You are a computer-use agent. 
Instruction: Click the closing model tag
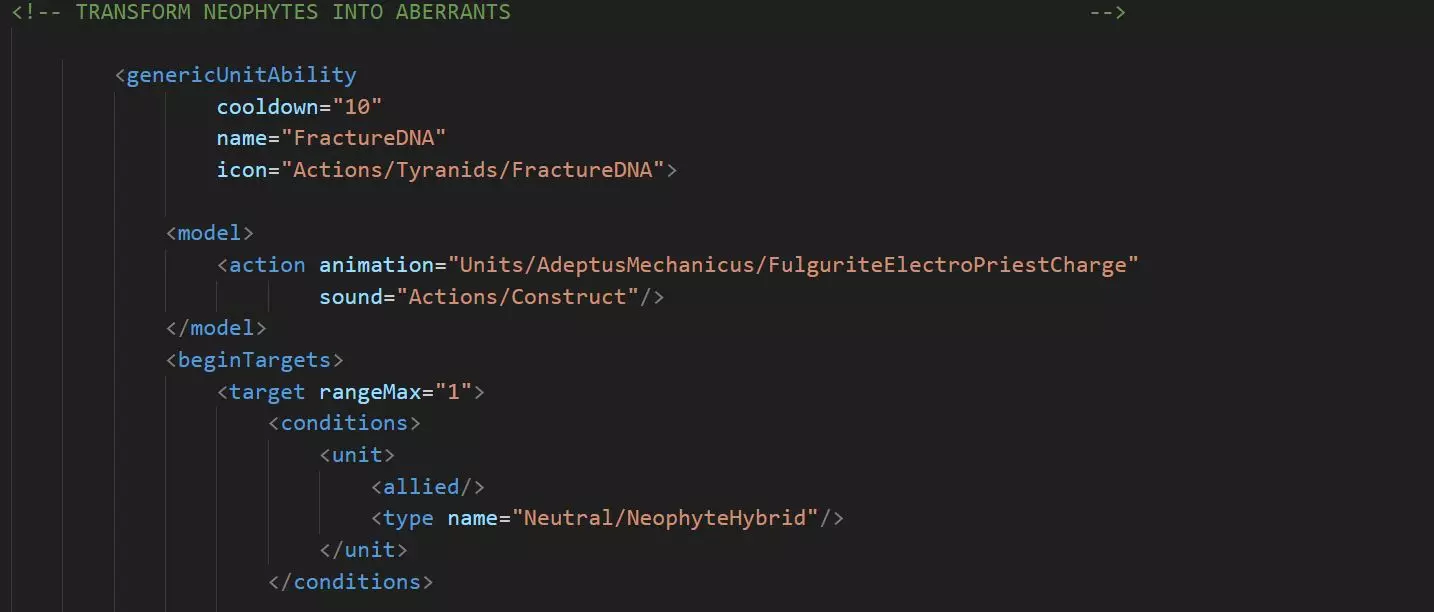point(216,328)
